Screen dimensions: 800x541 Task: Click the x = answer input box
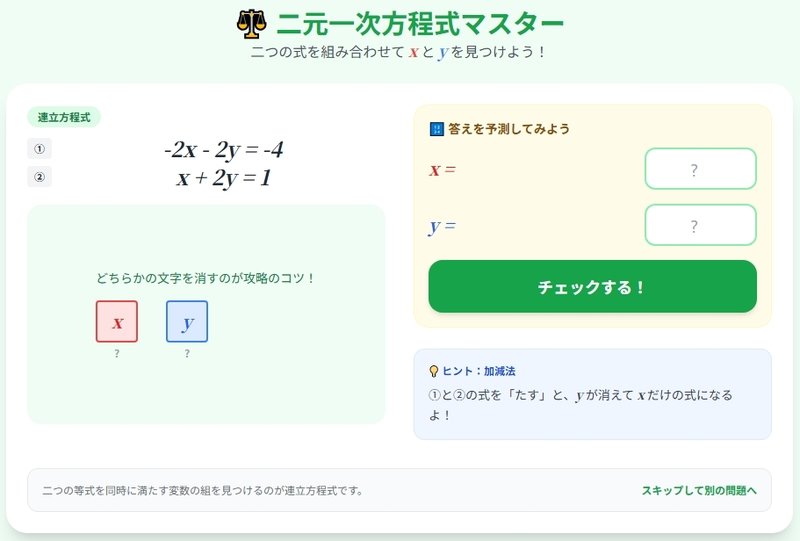click(x=701, y=169)
